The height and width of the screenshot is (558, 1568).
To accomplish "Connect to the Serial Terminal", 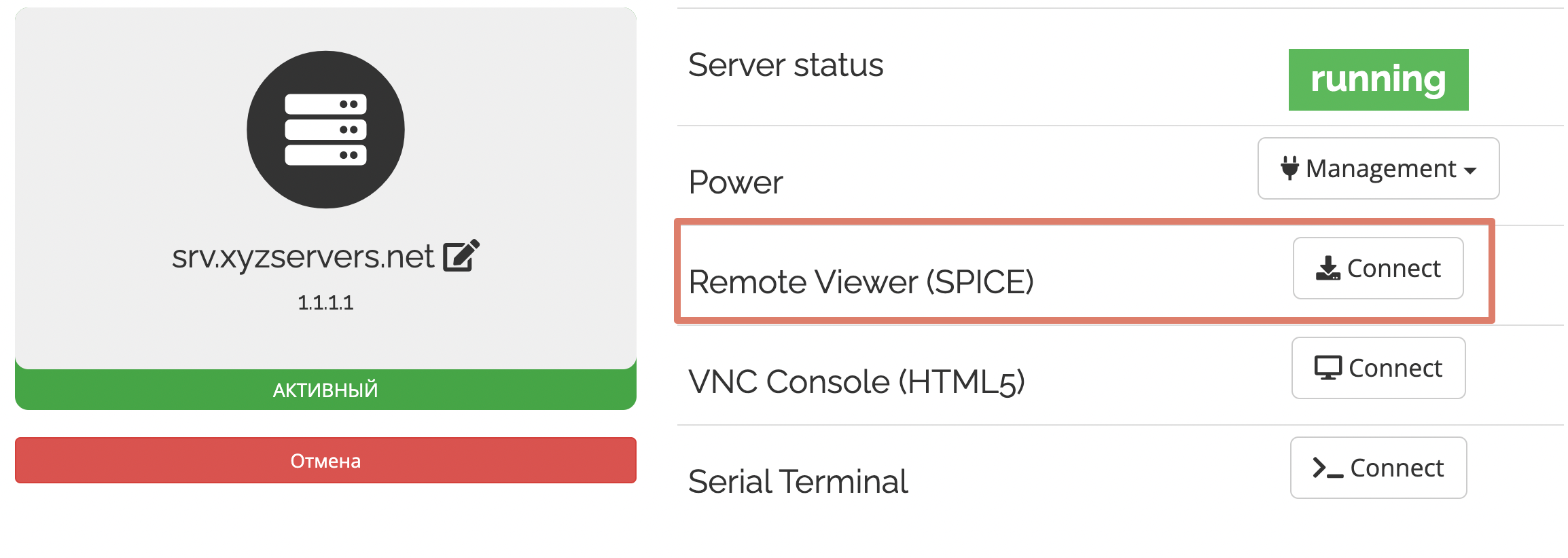I will (1378, 468).
